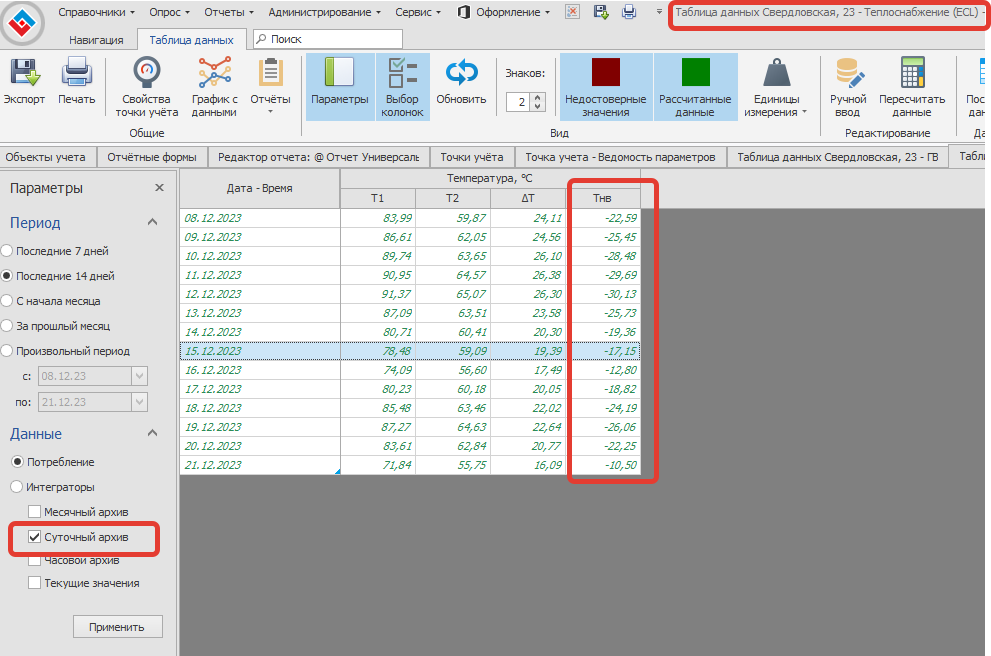The width and height of the screenshot is (991, 656).
Task: Increase the Знаков spinner value
Action: 538,97
